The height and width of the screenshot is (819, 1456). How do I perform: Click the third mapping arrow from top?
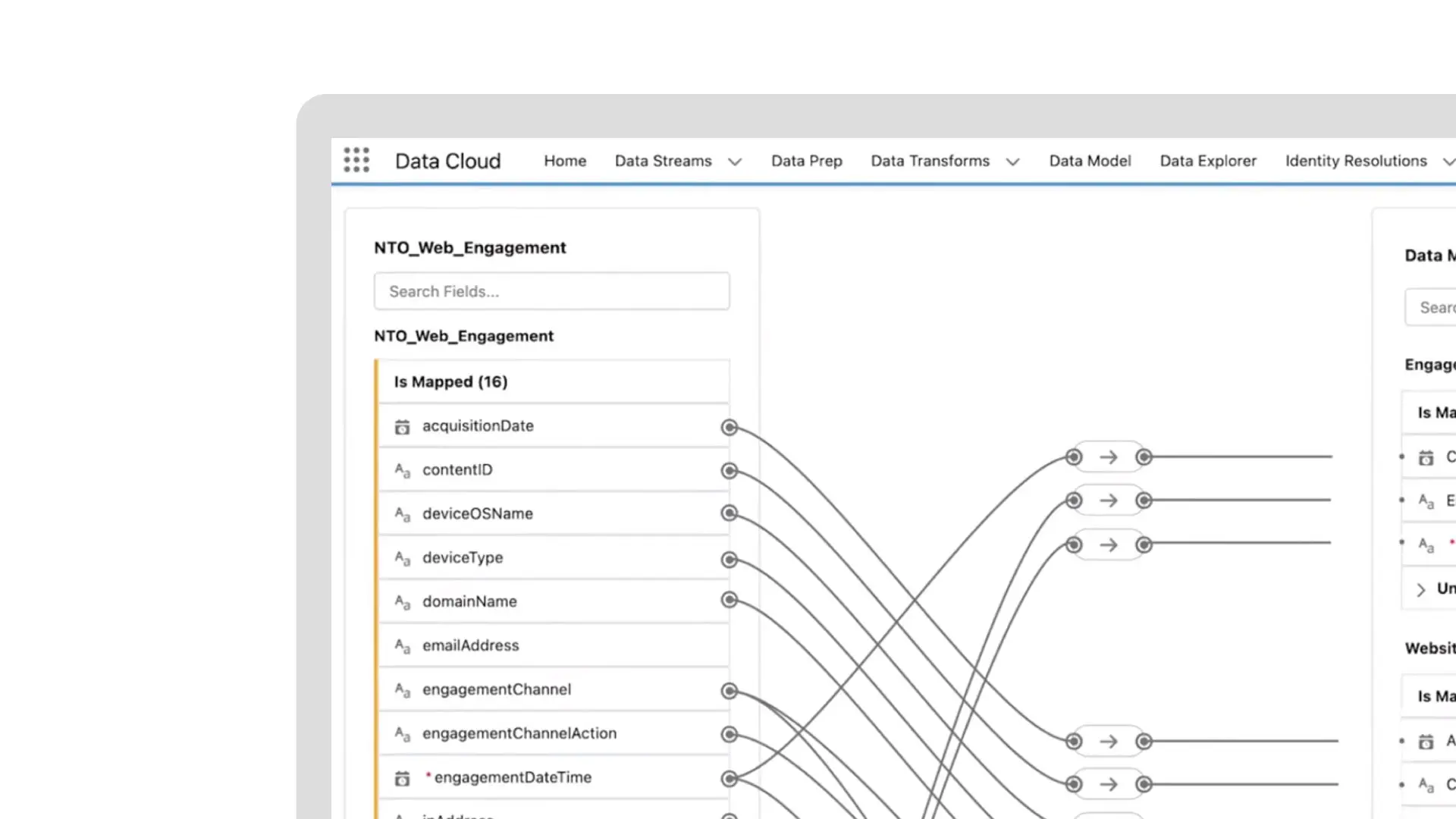(1109, 545)
